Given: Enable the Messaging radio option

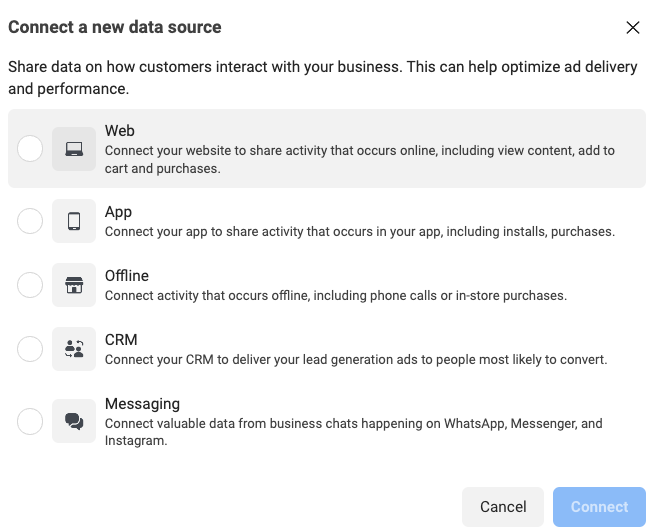Looking at the screenshot, I should (30, 421).
